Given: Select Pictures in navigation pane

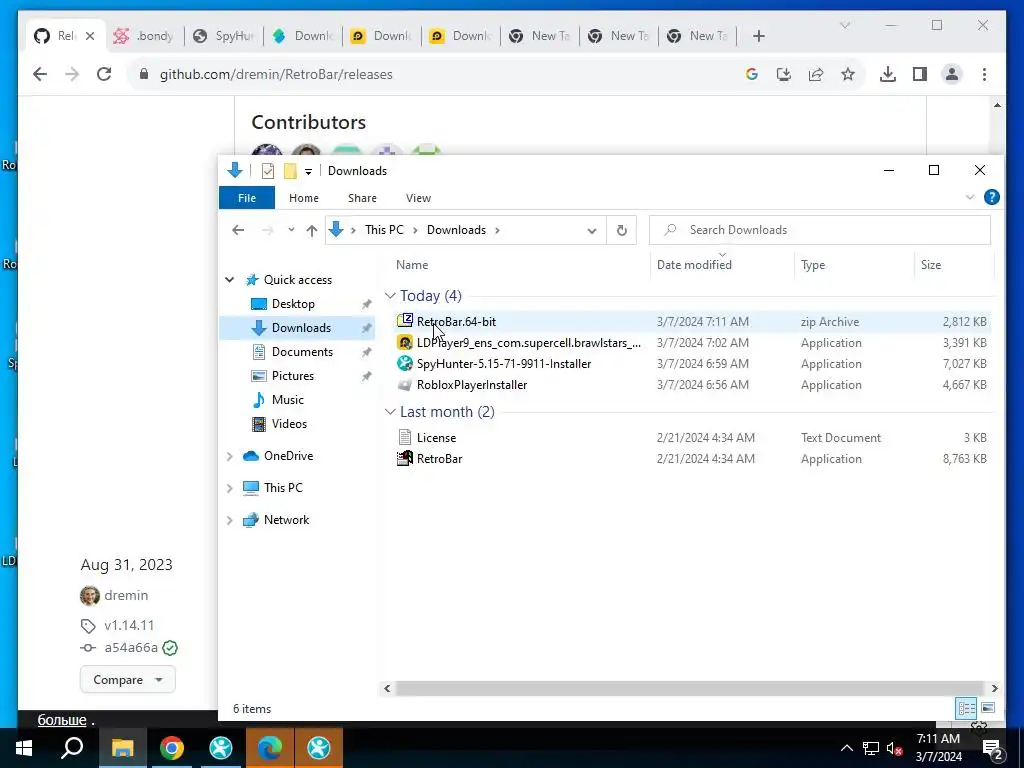Looking at the screenshot, I should (x=293, y=376).
